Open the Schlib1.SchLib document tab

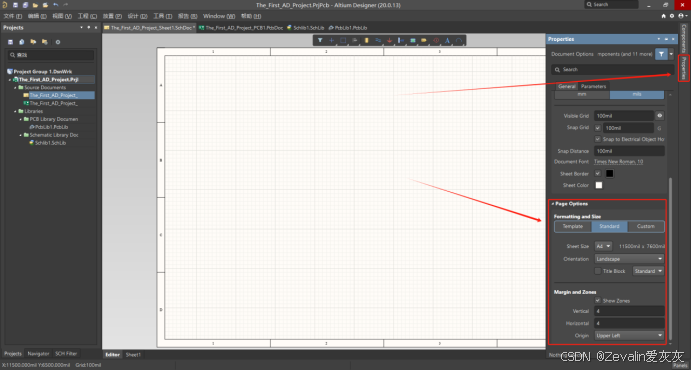click(305, 27)
